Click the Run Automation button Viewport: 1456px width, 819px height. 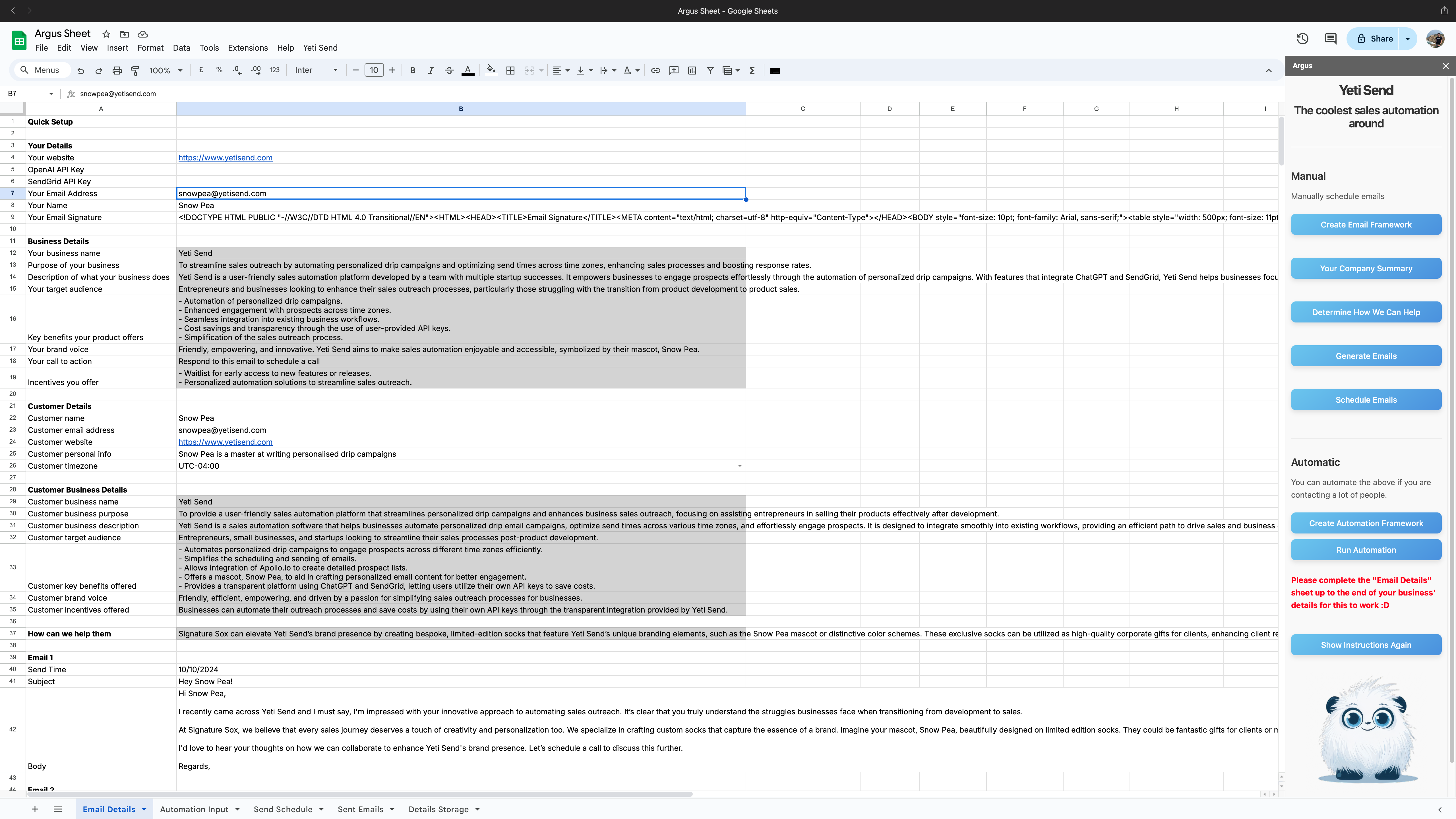click(x=1366, y=550)
